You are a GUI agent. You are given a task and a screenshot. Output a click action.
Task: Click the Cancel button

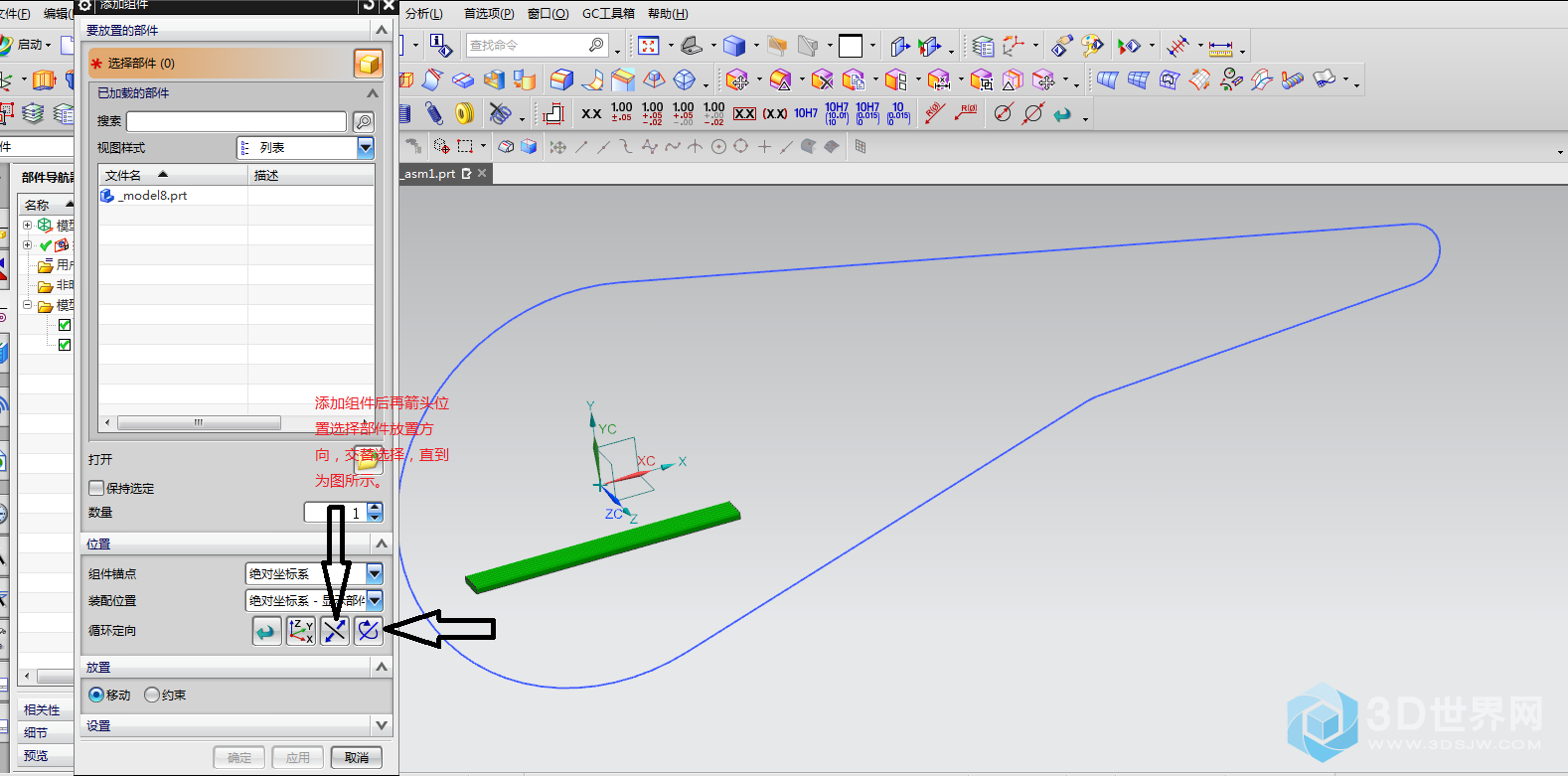(357, 757)
